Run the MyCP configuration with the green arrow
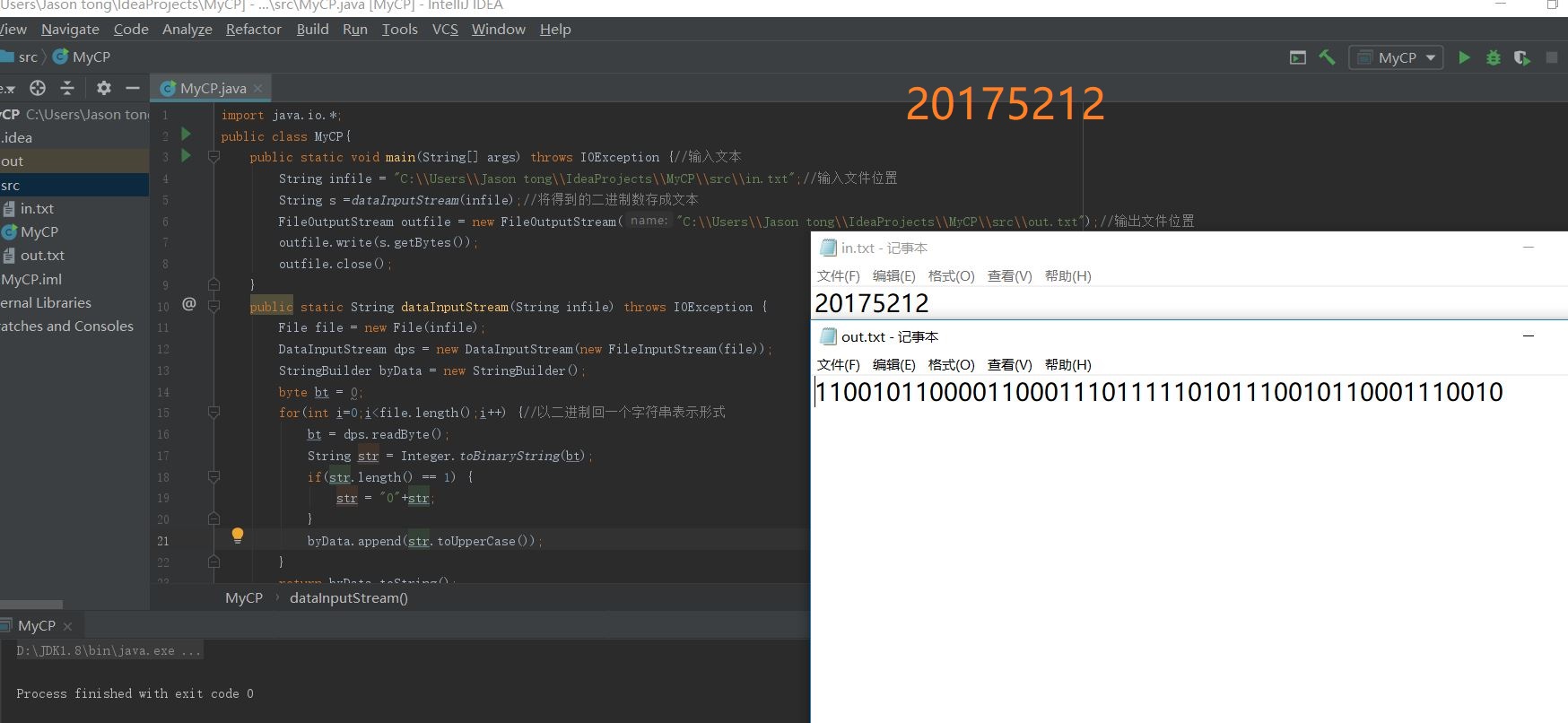Screen dimensions: 1568x723 1464,57
